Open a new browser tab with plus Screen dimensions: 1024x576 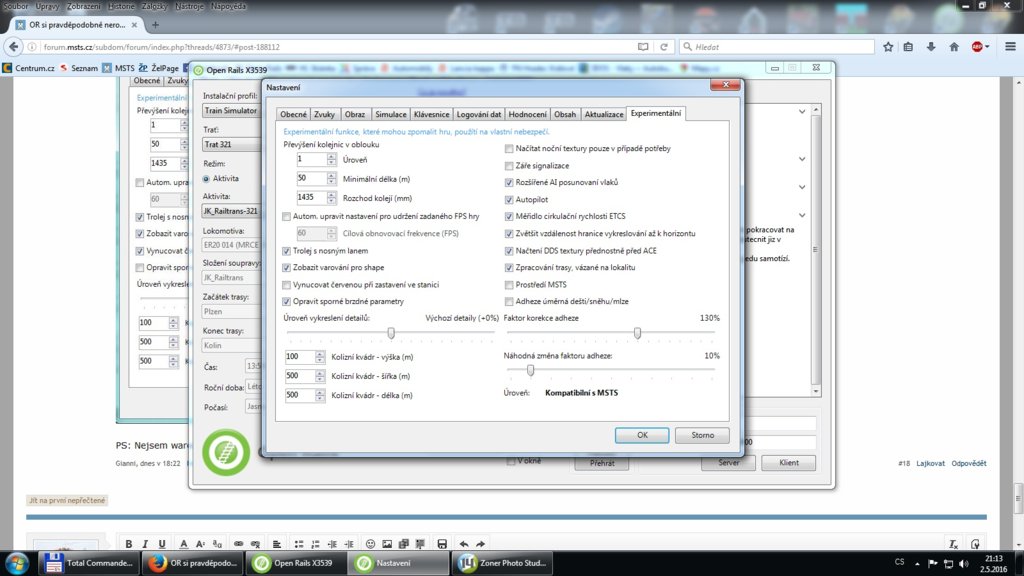155,25
